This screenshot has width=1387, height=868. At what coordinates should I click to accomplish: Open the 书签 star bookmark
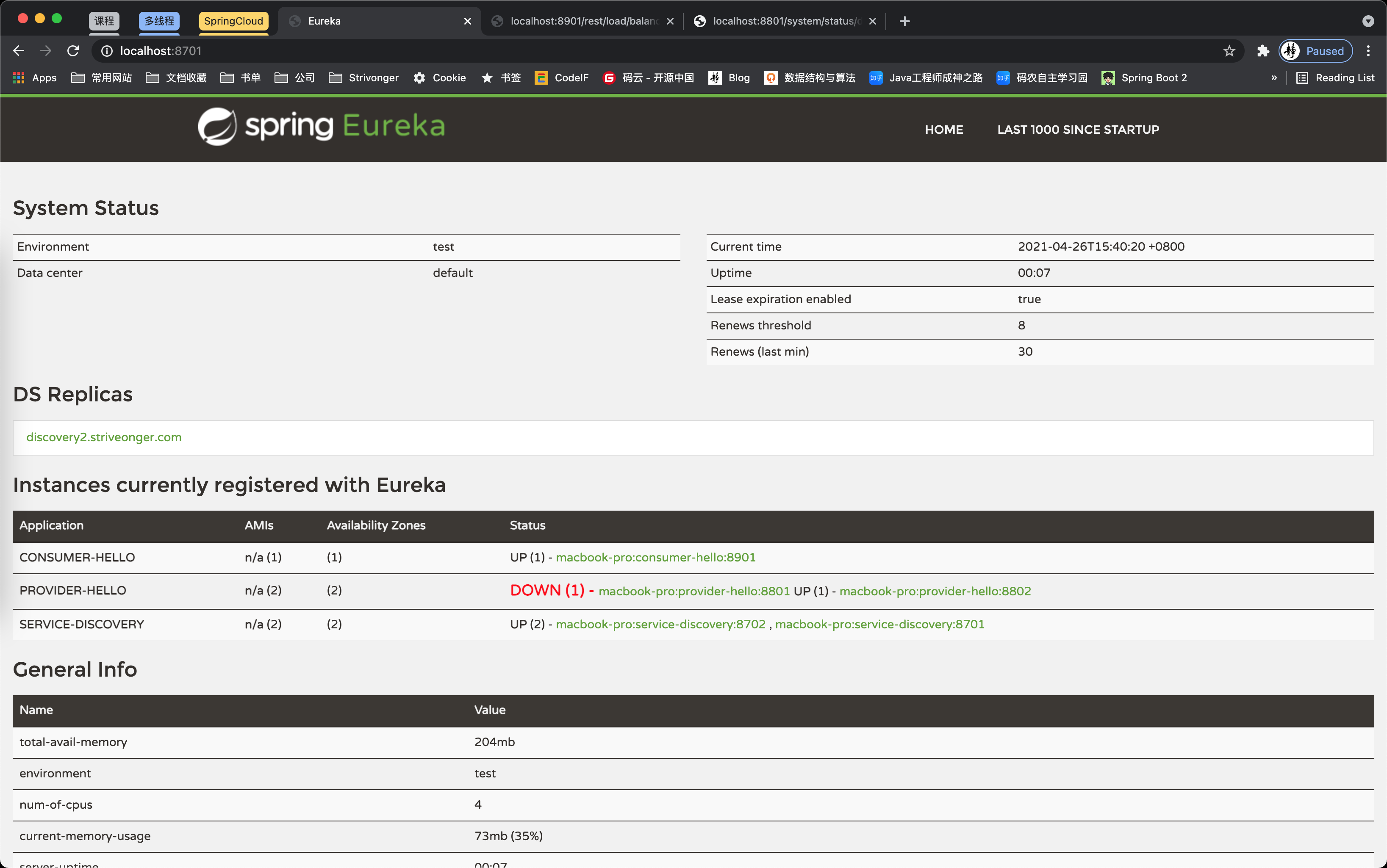(501, 77)
